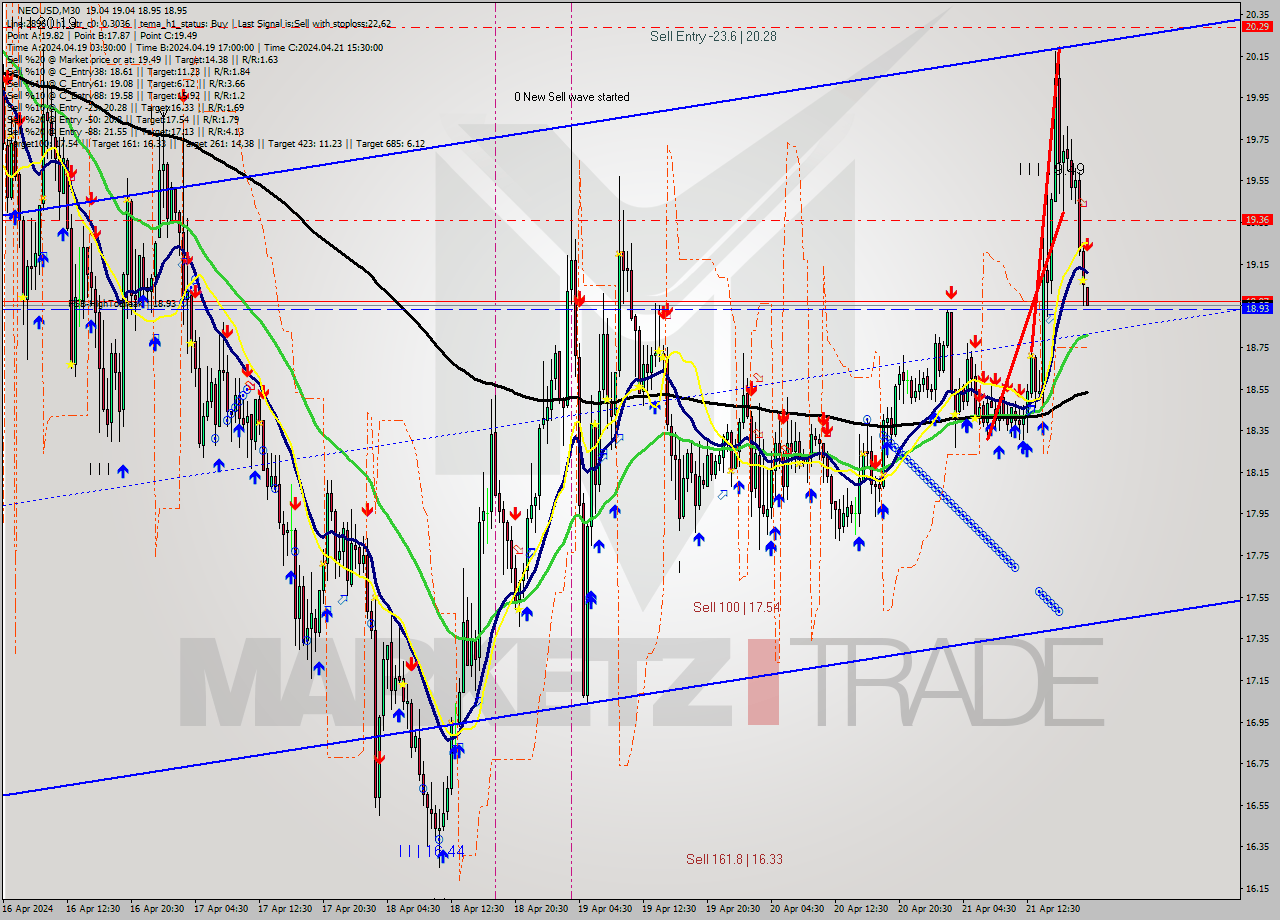Click the '16 Apr 2024' date on time axis

[28, 909]
